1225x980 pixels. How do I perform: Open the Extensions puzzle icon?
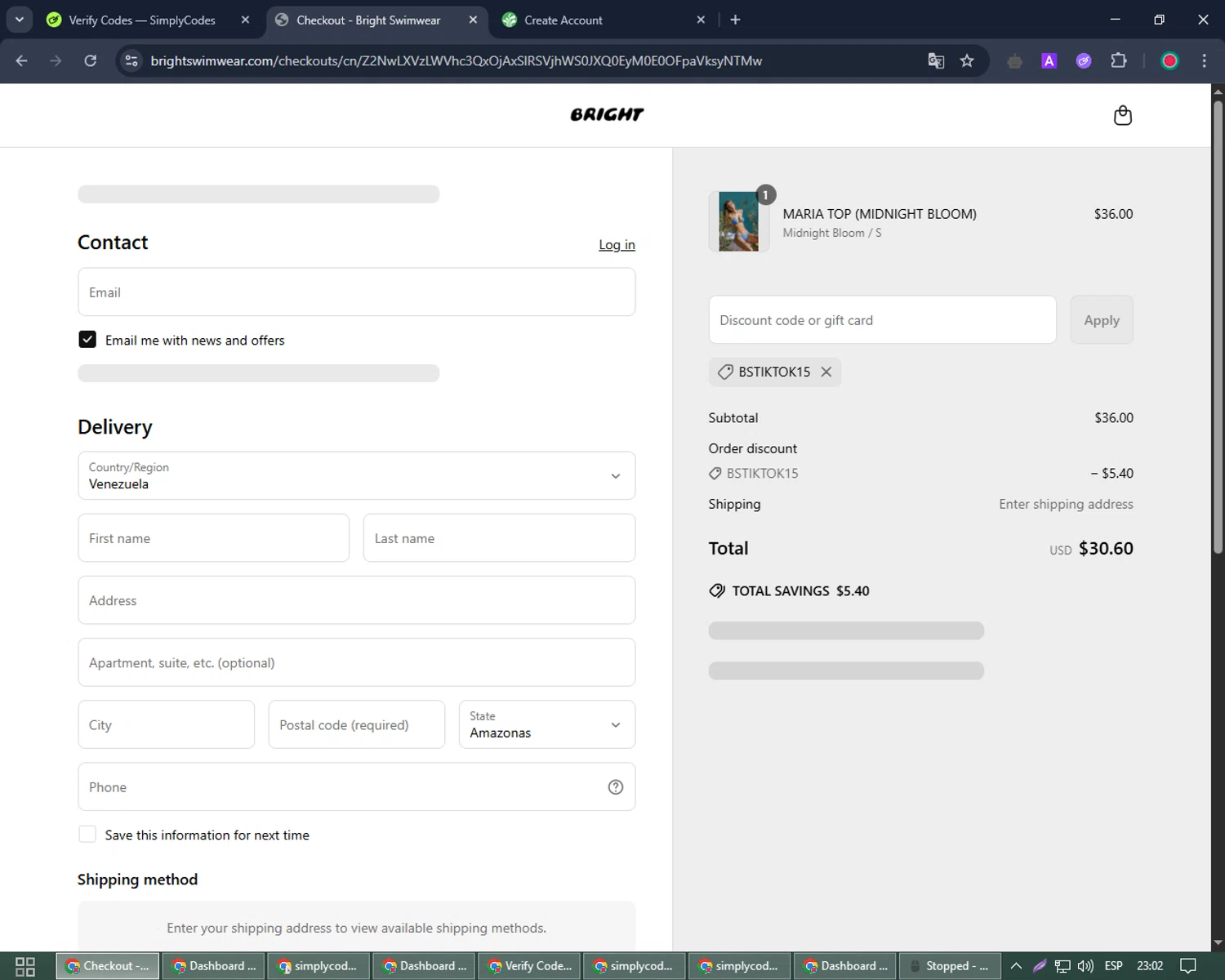[1119, 60]
